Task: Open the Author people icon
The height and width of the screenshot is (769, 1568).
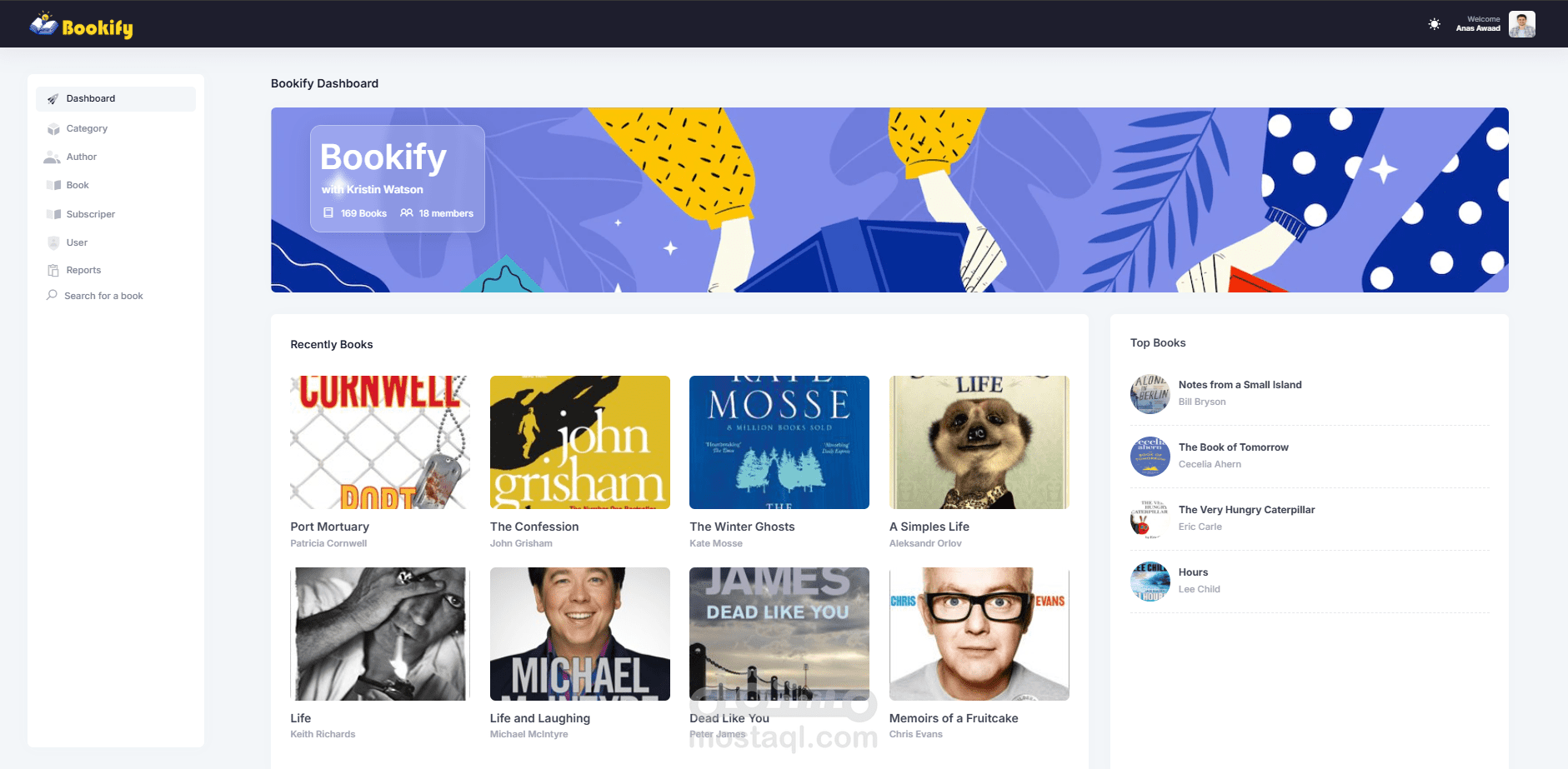Action: (52, 157)
